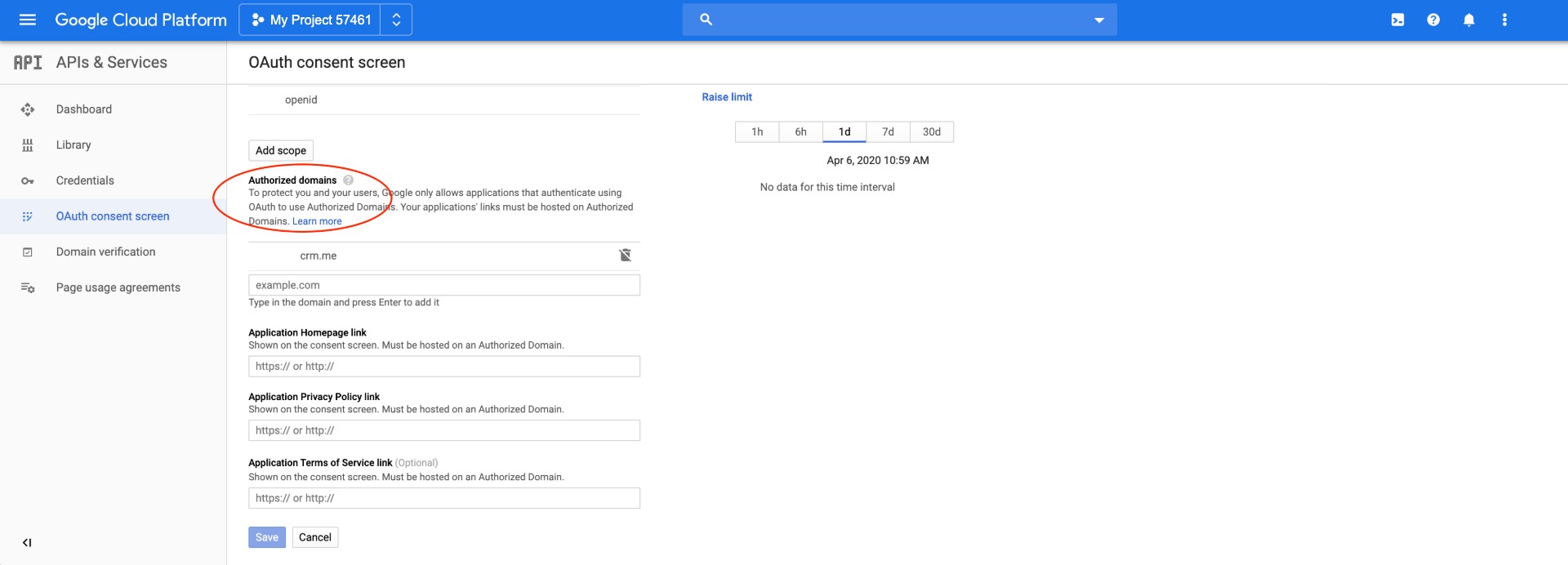
Task: Click the Apr 6, 2020 10:59 AM timestamp
Action: 878,160
